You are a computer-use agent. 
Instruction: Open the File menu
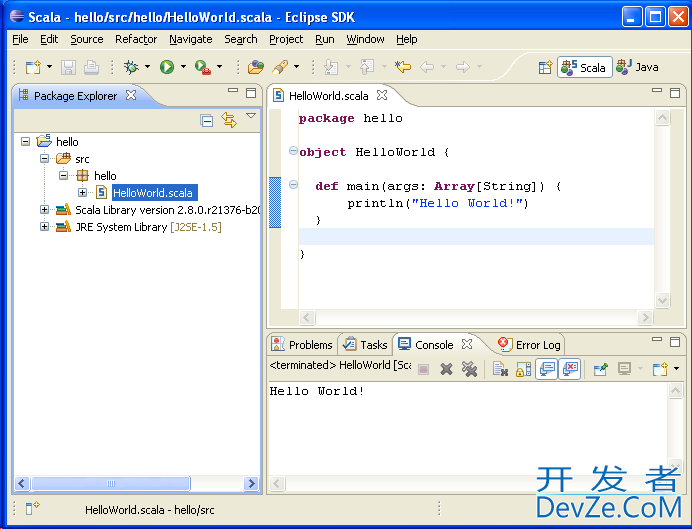point(20,39)
